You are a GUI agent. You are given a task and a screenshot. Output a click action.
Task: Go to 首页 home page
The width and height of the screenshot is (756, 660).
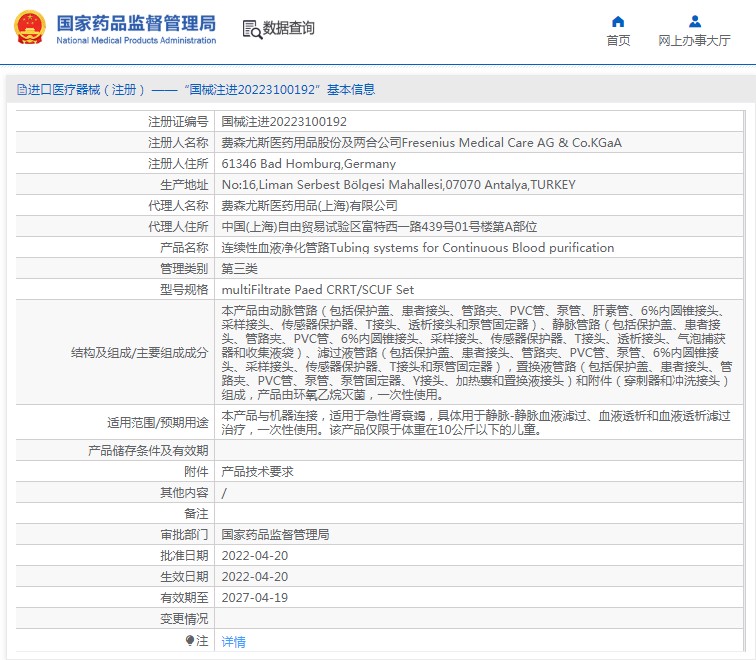[x=618, y=40]
